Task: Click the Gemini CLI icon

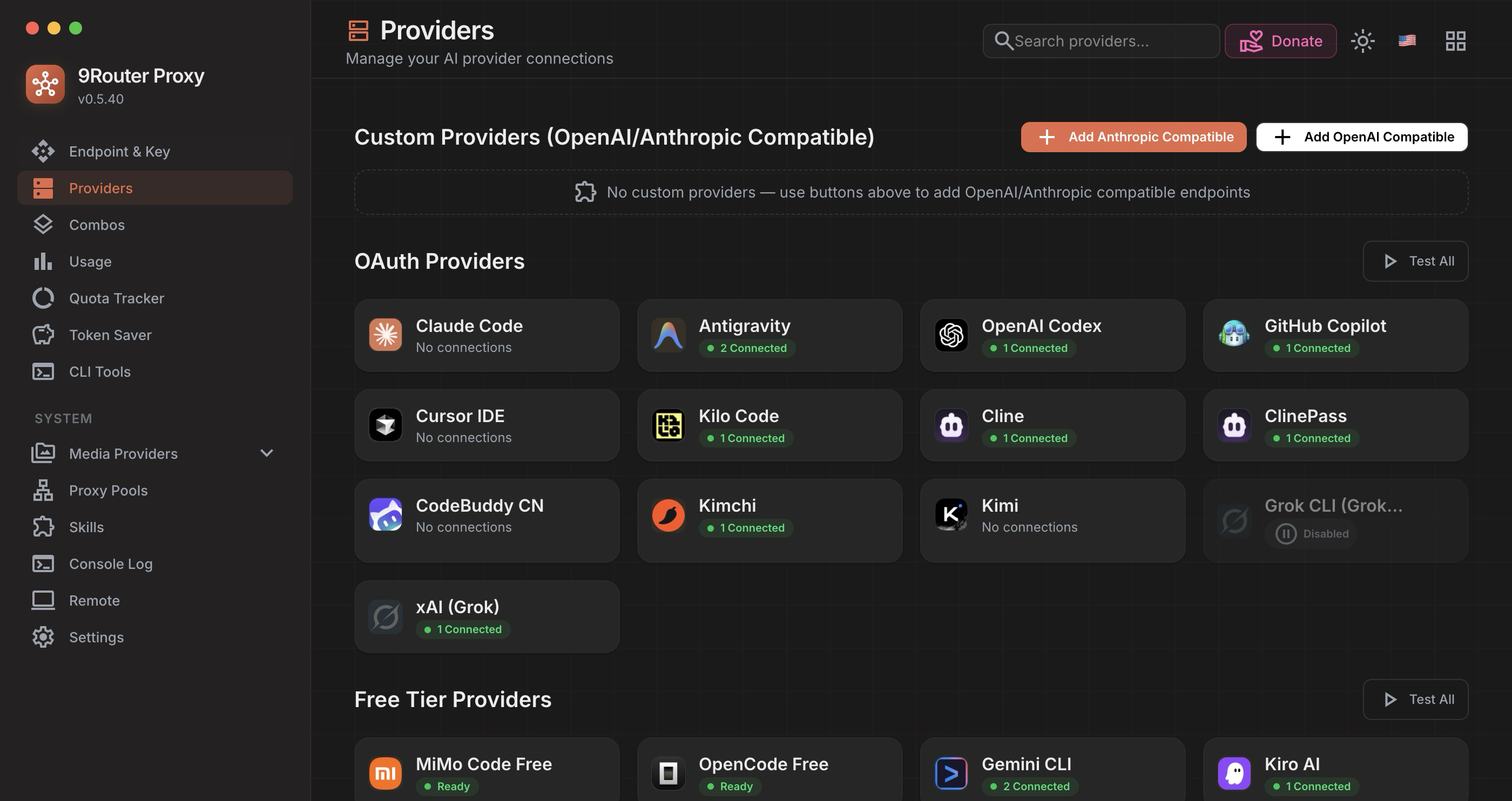Action: point(951,773)
